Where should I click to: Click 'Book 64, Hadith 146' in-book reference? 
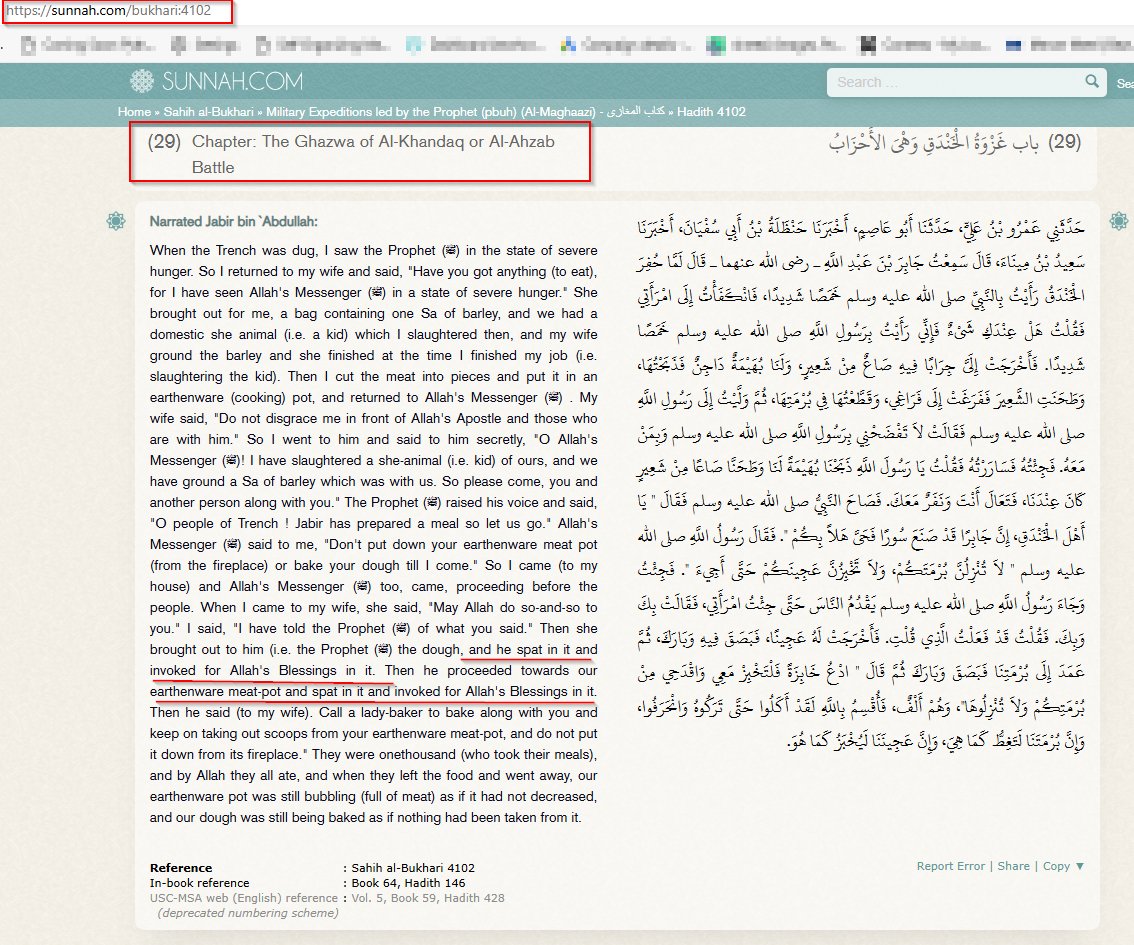point(409,883)
